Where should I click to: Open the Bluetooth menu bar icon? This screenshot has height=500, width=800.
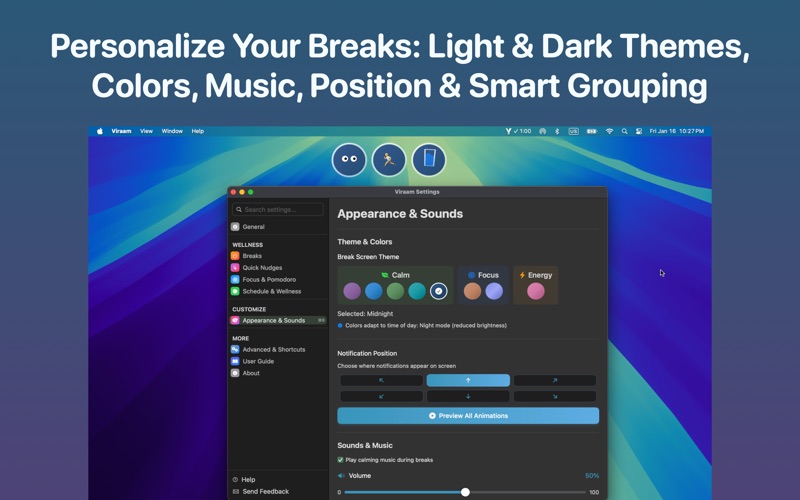coord(557,131)
